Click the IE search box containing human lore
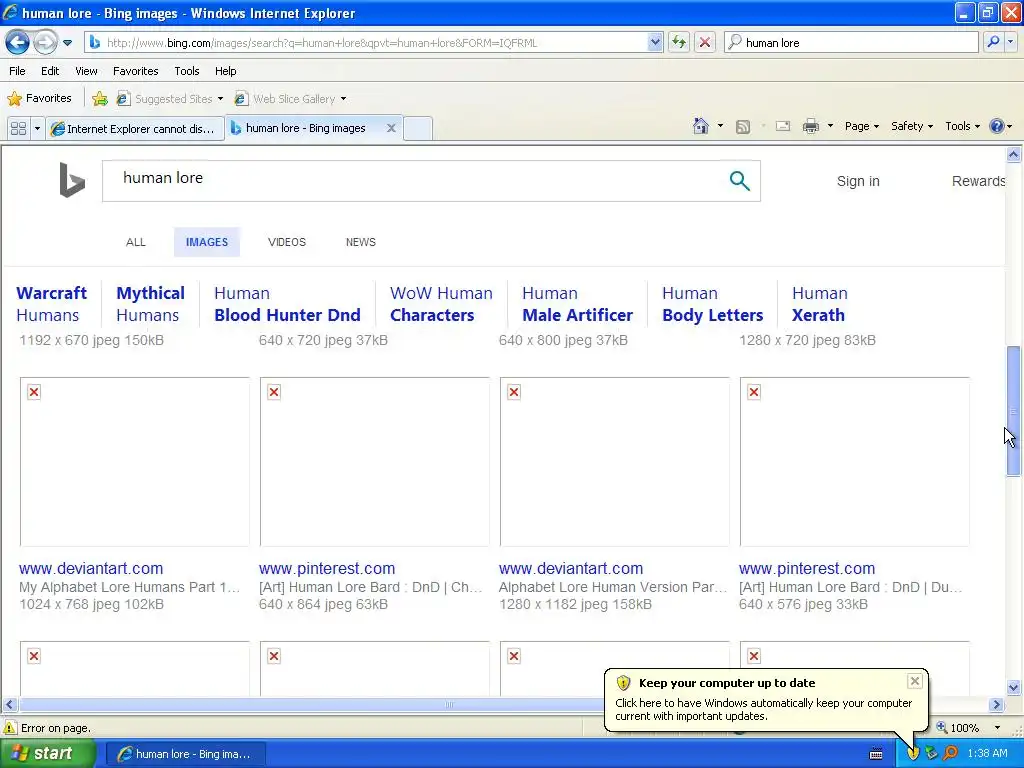The width and height of the screenshot is (1024, 768). (x=851, y=42)
